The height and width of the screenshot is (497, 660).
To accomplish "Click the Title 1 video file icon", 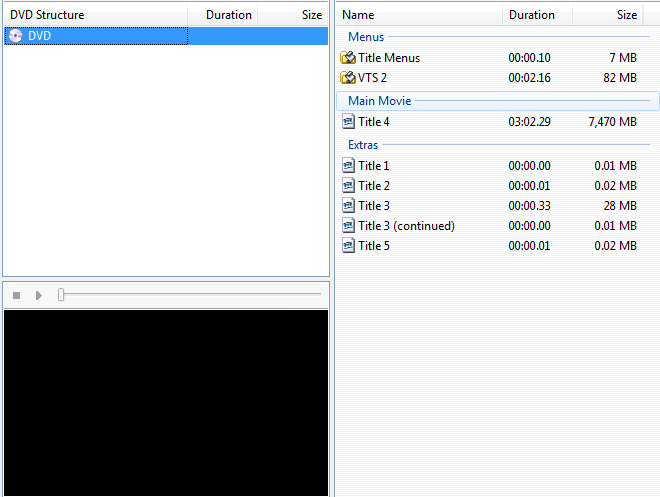I will coord(348,165).
